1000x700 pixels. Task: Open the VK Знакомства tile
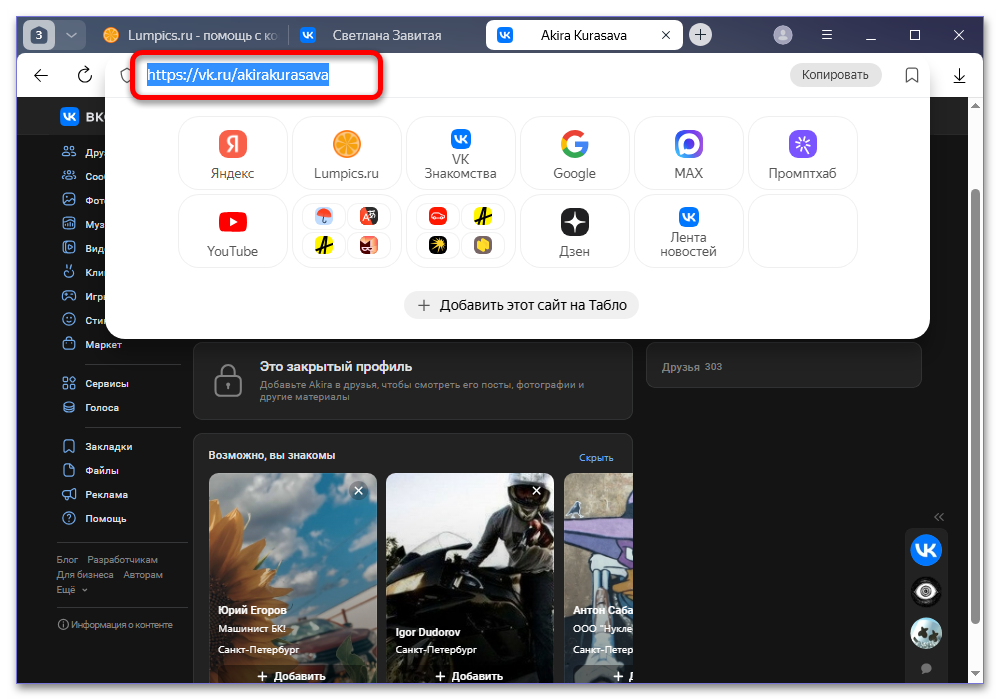pyautogui.click(x=460, y=153)
